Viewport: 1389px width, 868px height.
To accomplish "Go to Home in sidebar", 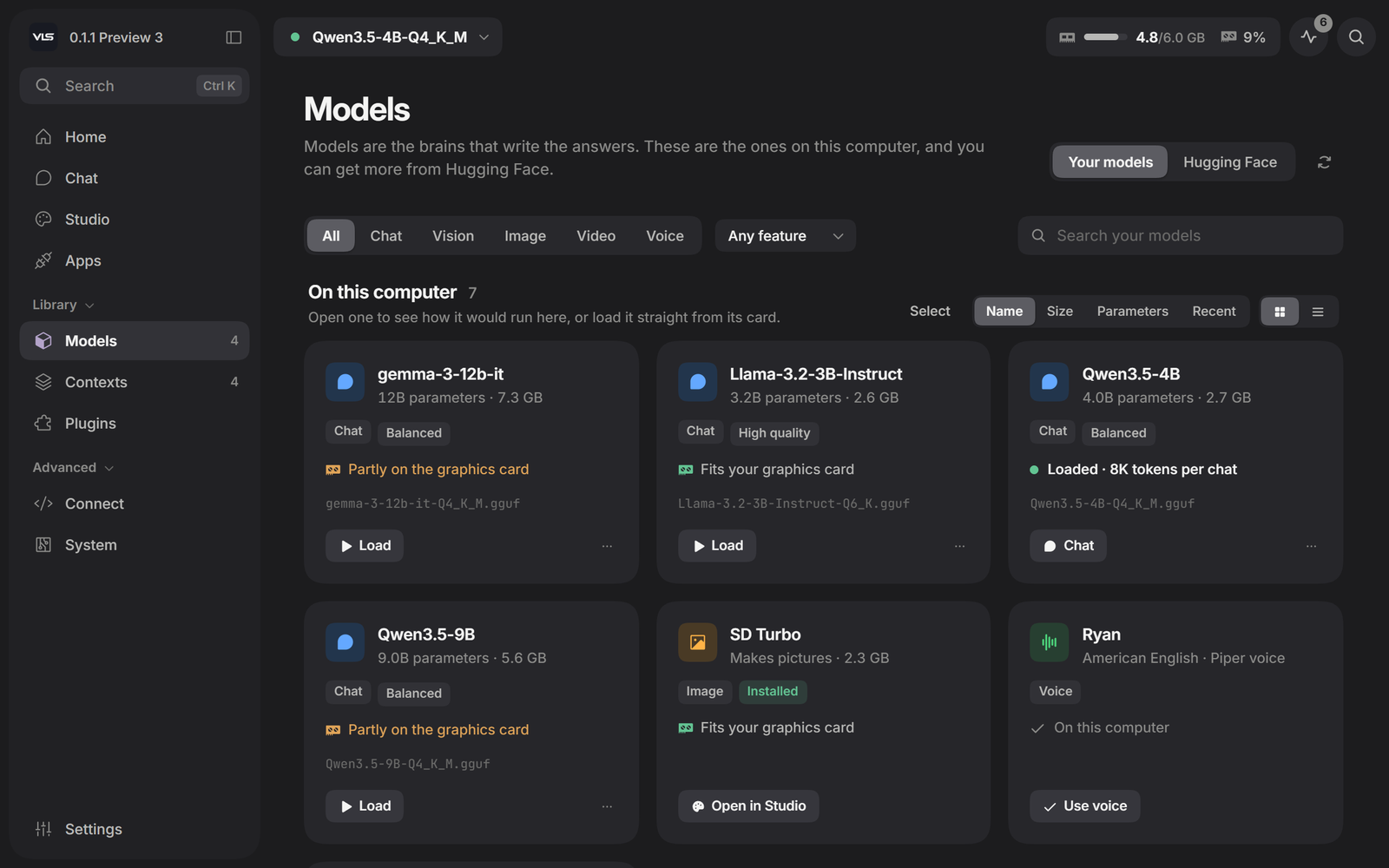I will (135, 137).
